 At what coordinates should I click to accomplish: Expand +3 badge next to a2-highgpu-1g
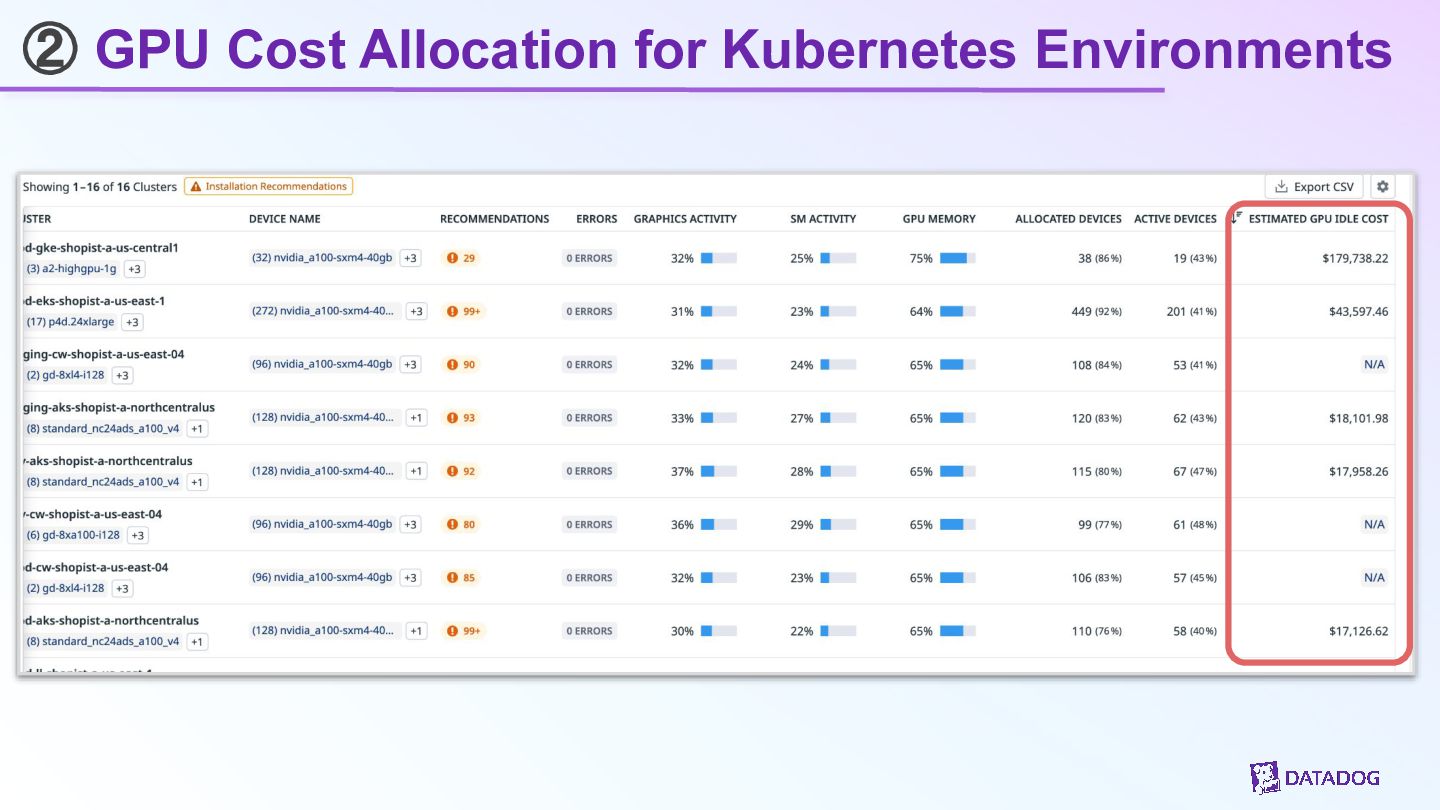pyautogui.click(x=135, y=269)
